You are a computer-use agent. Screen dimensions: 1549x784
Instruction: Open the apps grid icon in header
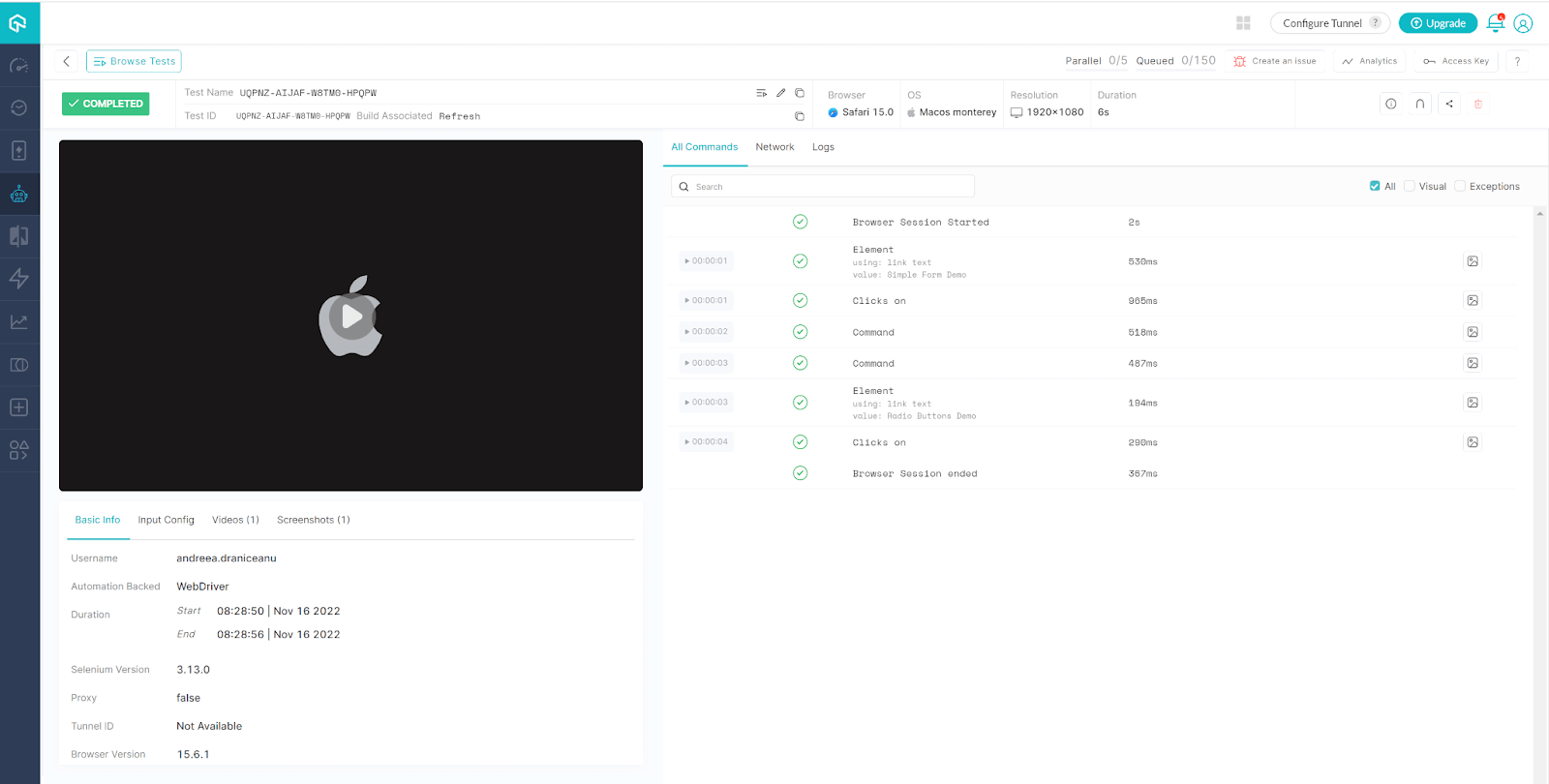1243,23
